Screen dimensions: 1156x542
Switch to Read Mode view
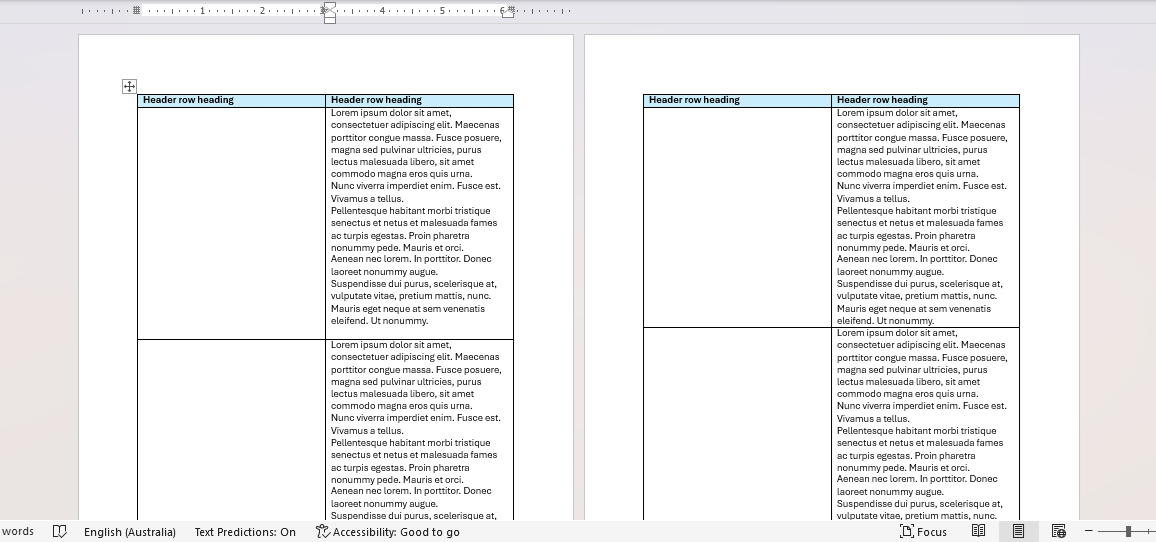978,532
